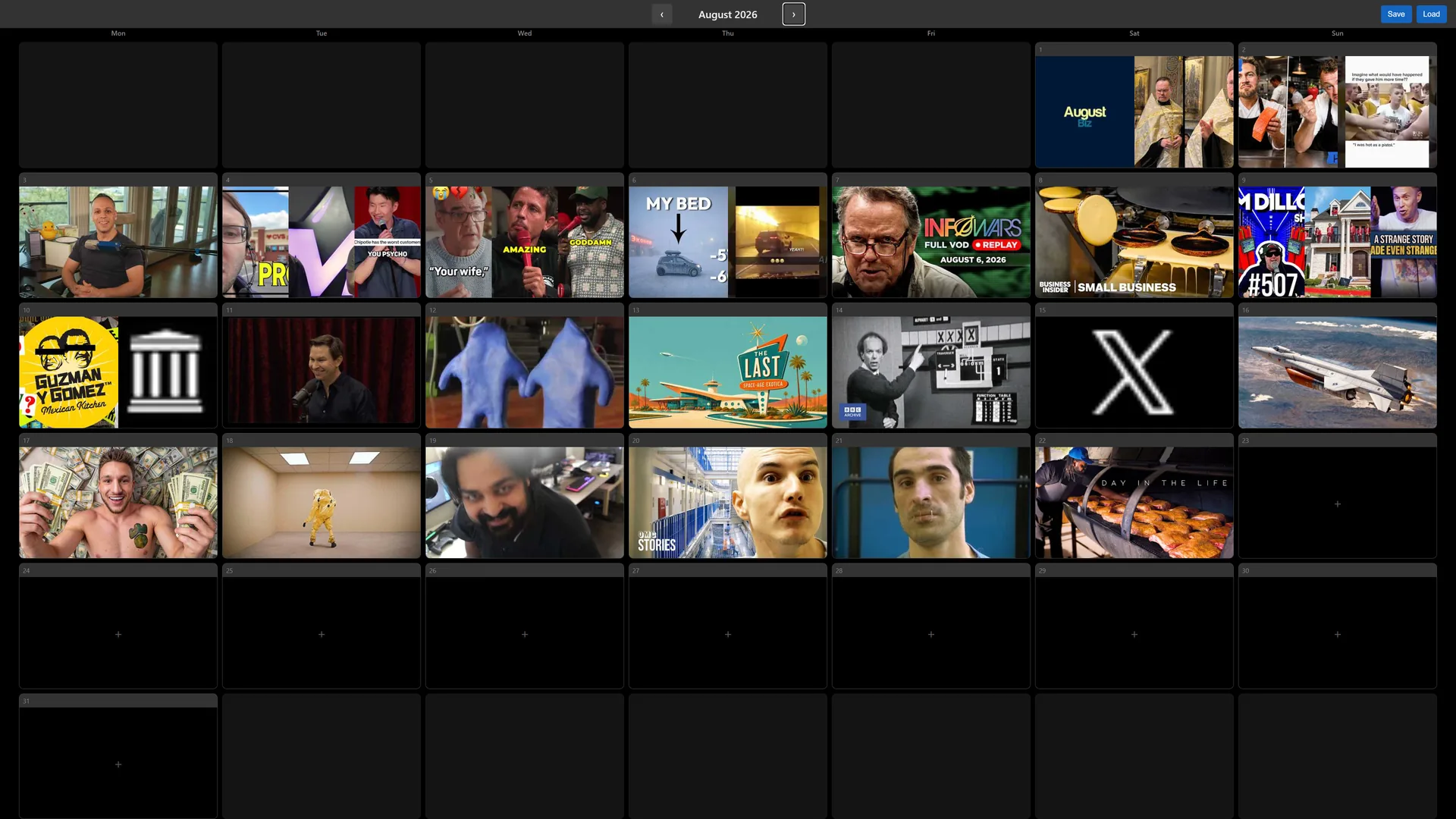This screenshot has height=819, width=1456.
Task: Add a video to day 24
Action: [x=118, y=634]
